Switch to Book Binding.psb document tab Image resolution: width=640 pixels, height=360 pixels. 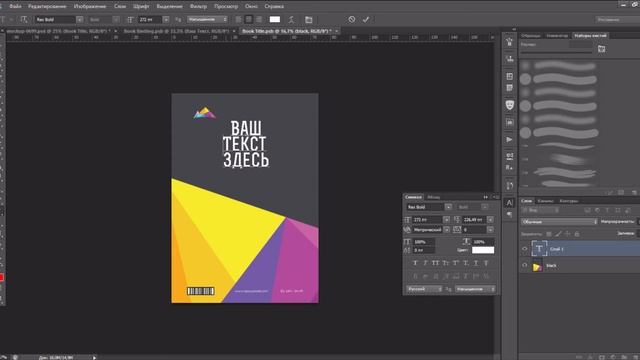click(176, 31)
